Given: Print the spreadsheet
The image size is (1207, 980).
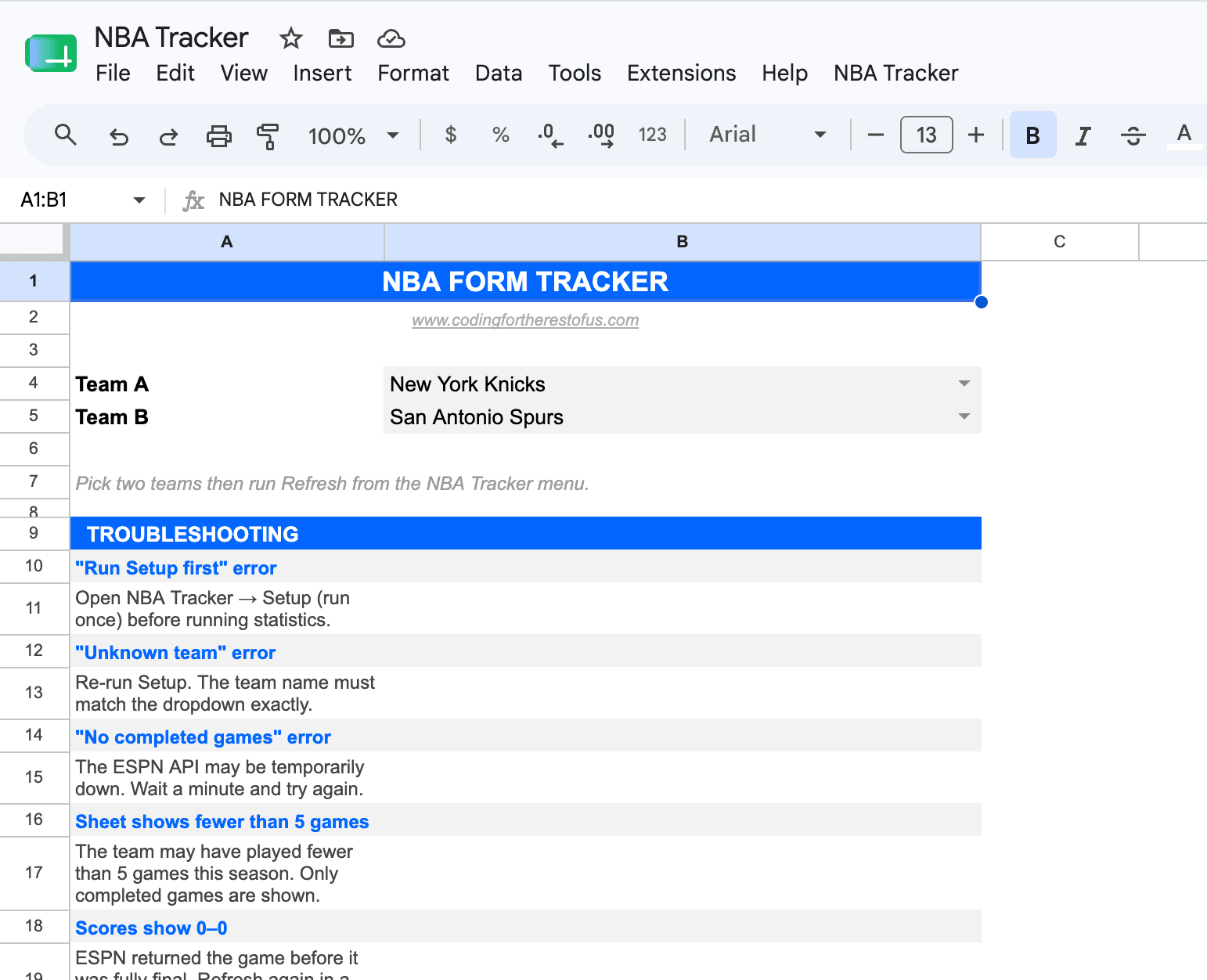Looking at the screenshot, I should click(218, 135).
